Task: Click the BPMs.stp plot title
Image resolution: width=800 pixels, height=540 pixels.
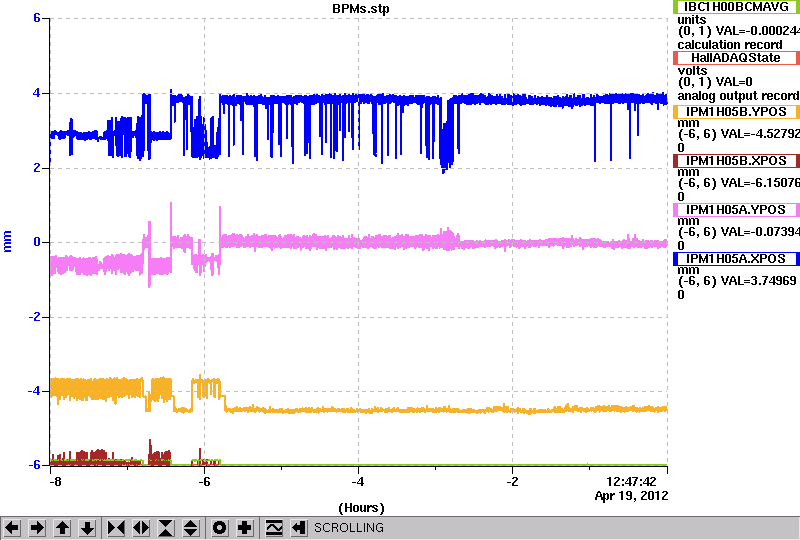Action: tap(360, 9)
